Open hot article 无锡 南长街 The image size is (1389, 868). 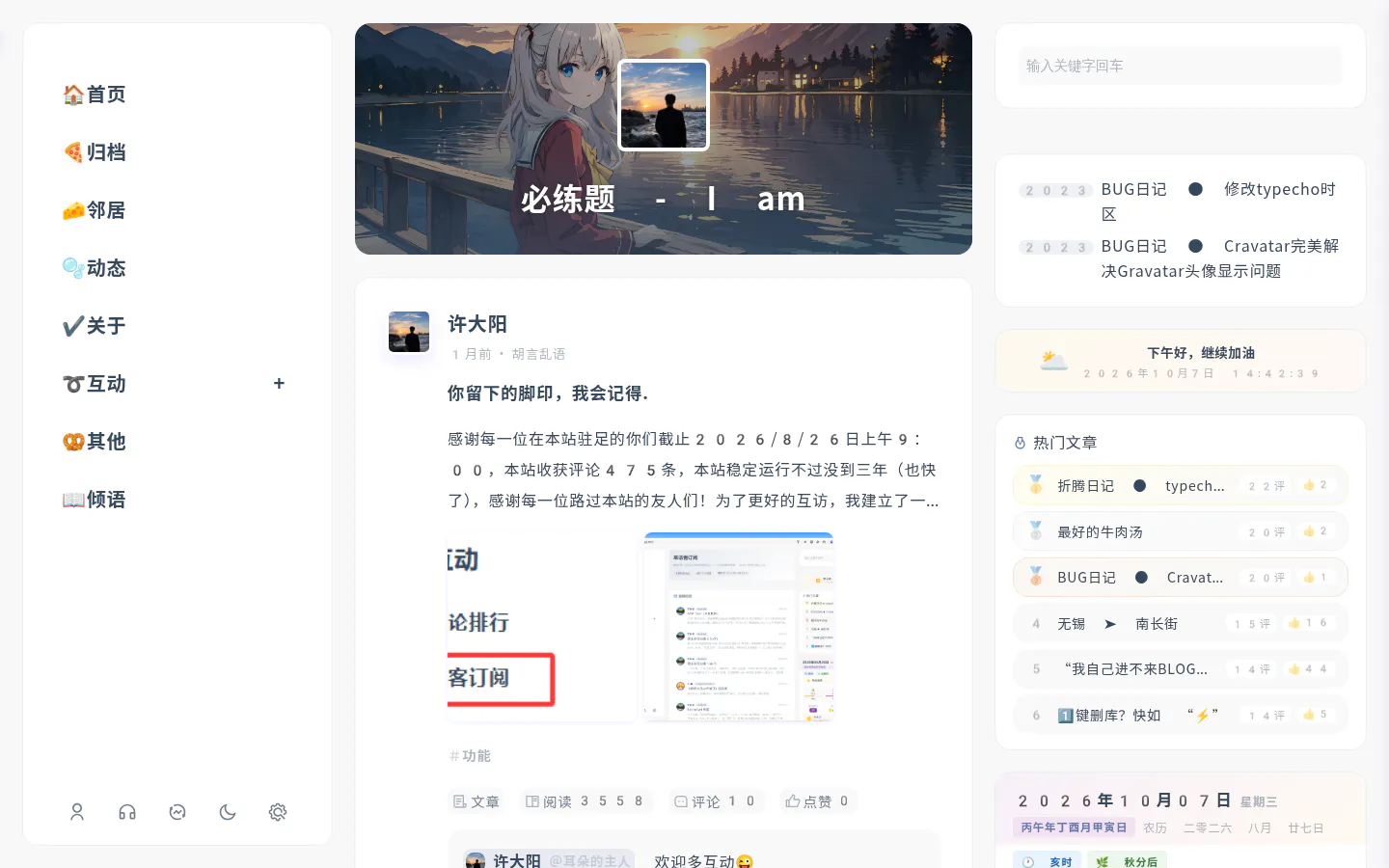point(1181,623)
